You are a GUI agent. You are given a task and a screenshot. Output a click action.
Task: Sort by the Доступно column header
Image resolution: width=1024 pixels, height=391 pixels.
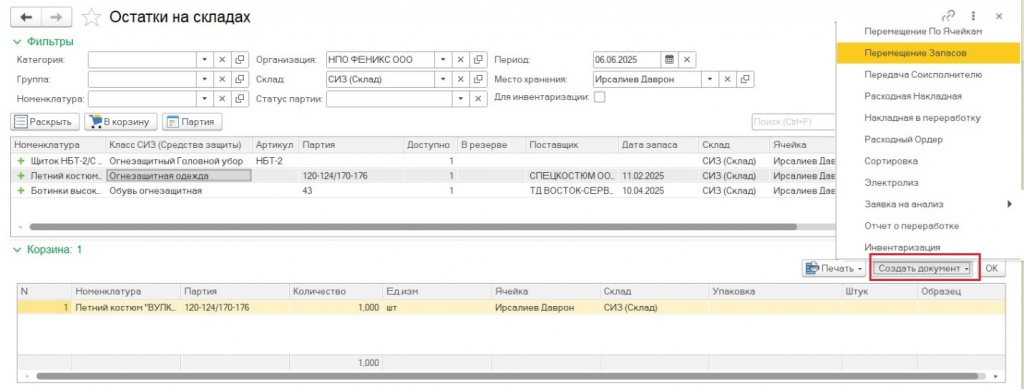(x=429, y=145)
